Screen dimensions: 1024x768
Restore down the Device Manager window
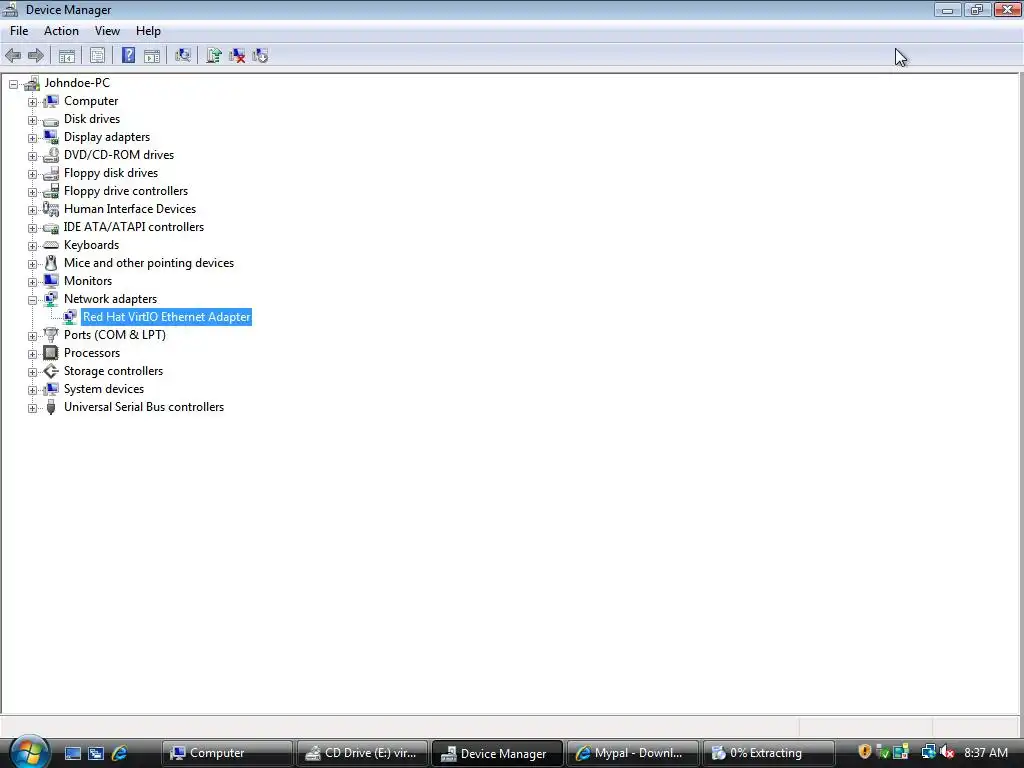pos(977,9)
